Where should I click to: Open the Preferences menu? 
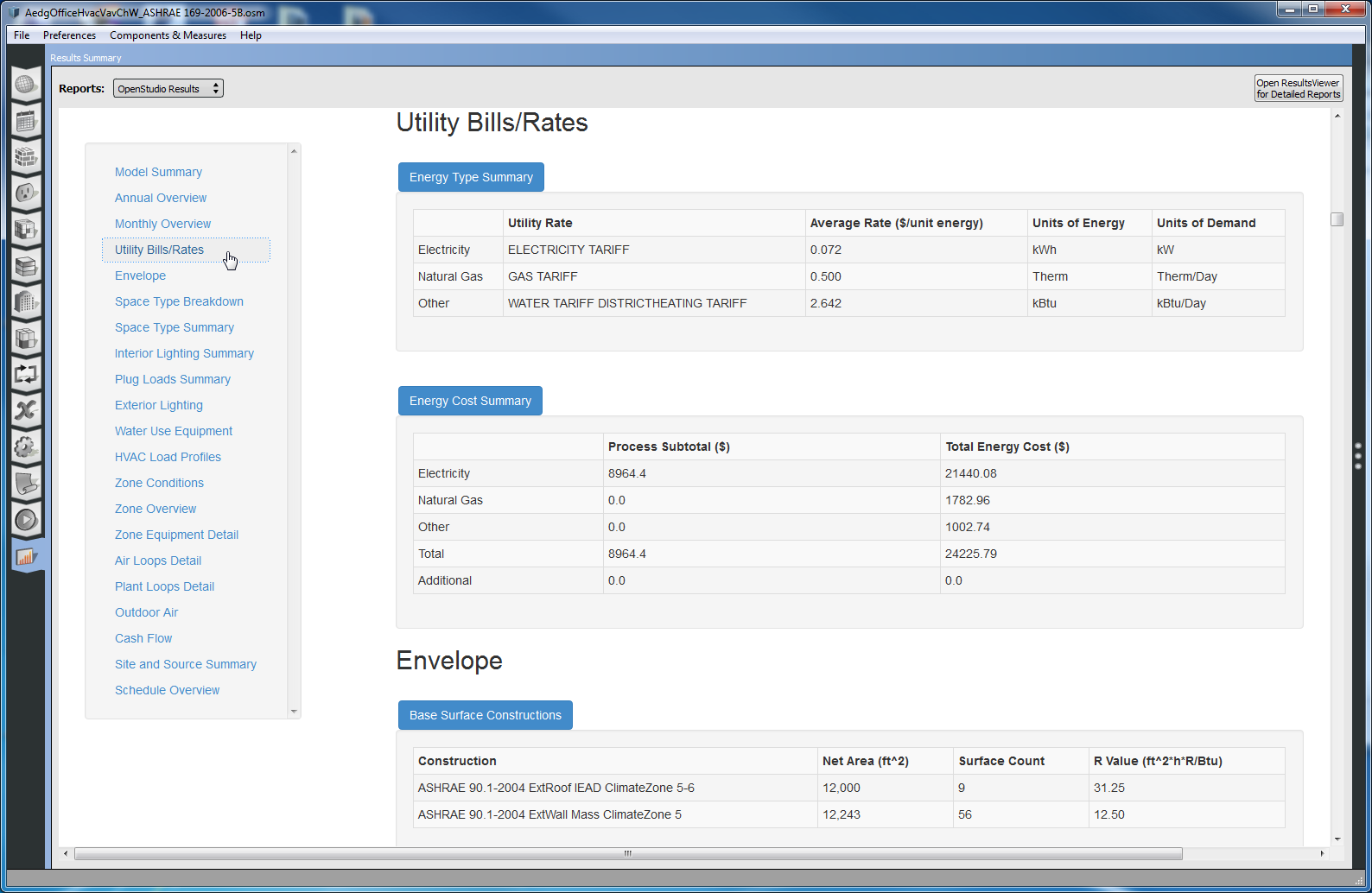coord(69,35)
